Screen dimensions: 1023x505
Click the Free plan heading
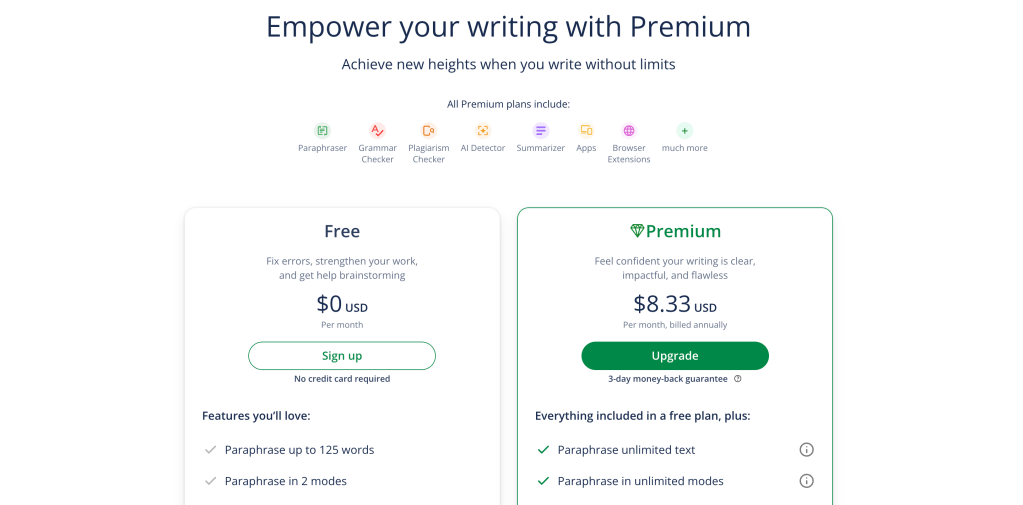(342, 231)
